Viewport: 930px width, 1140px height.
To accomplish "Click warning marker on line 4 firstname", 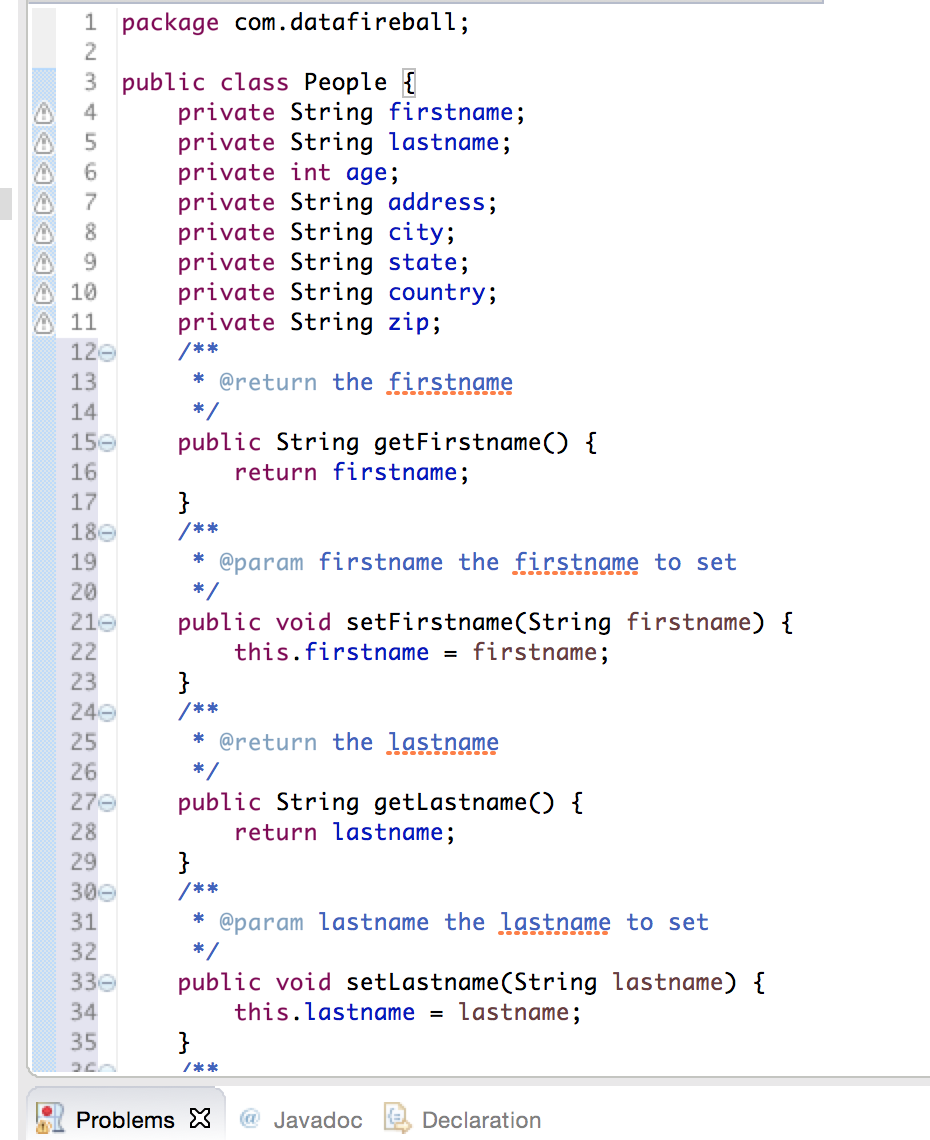I will 44,113.
